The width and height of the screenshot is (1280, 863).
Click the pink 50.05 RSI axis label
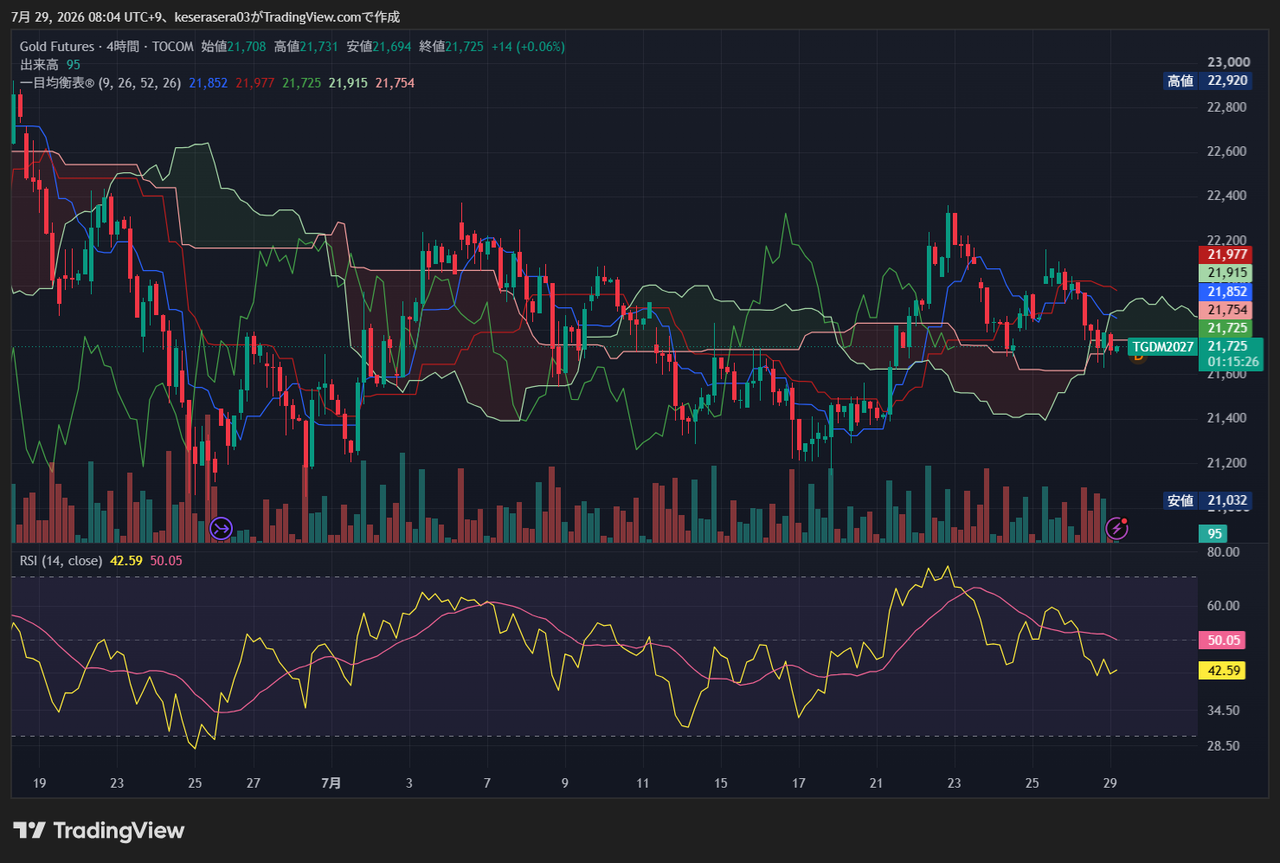coord(1222,640)
